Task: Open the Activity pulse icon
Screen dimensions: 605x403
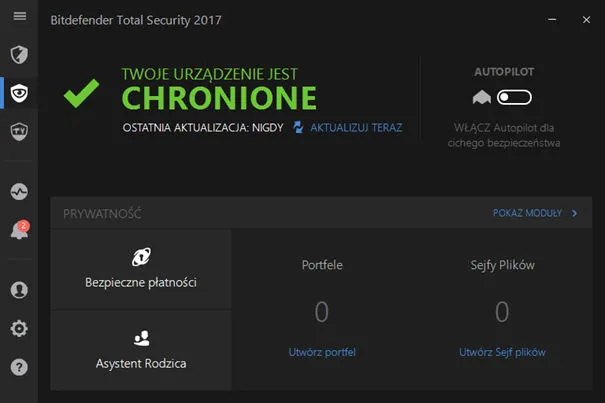Action: 19,191
